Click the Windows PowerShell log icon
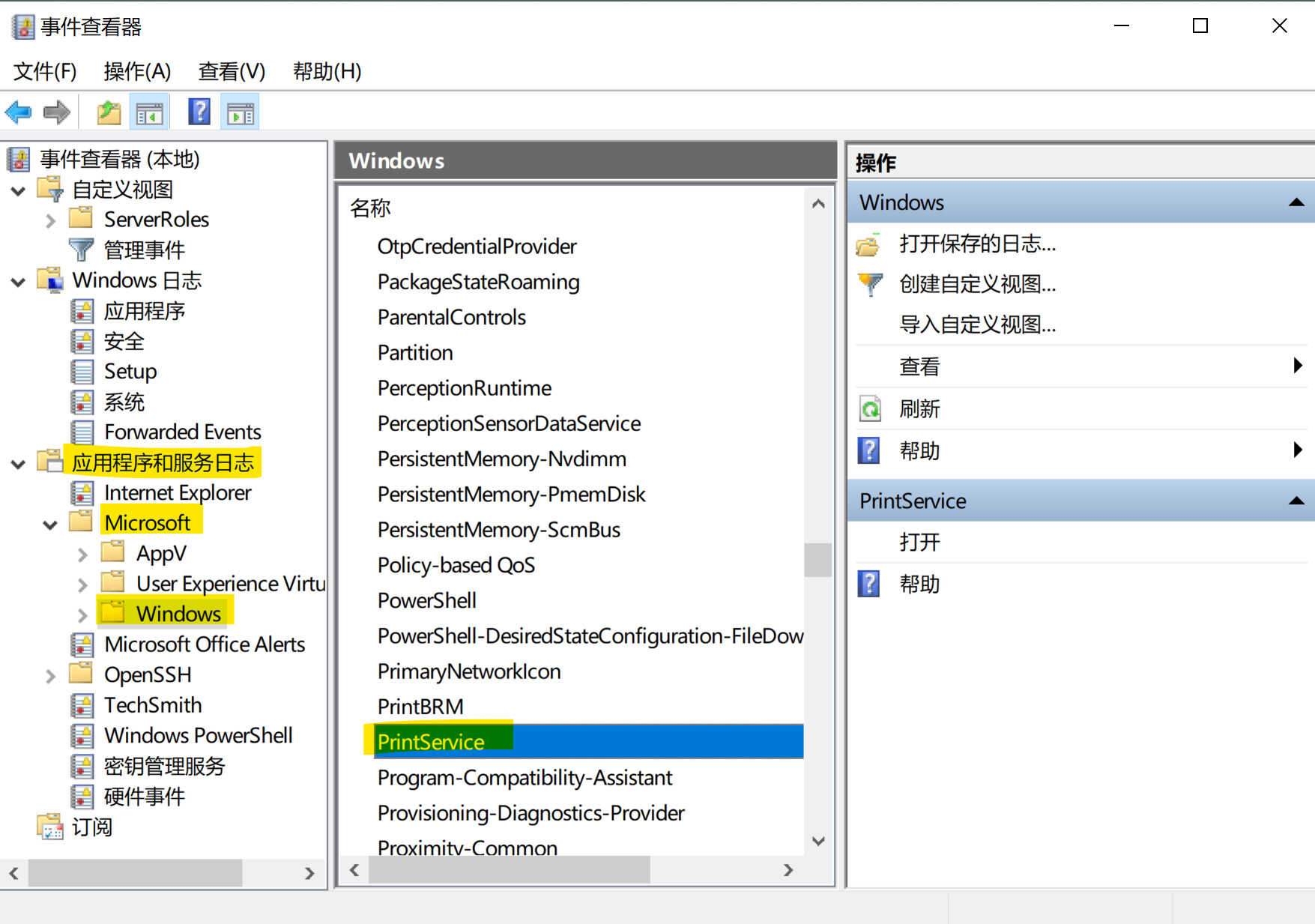Viewport: 1315px width, 924px height. coord(82,735)
